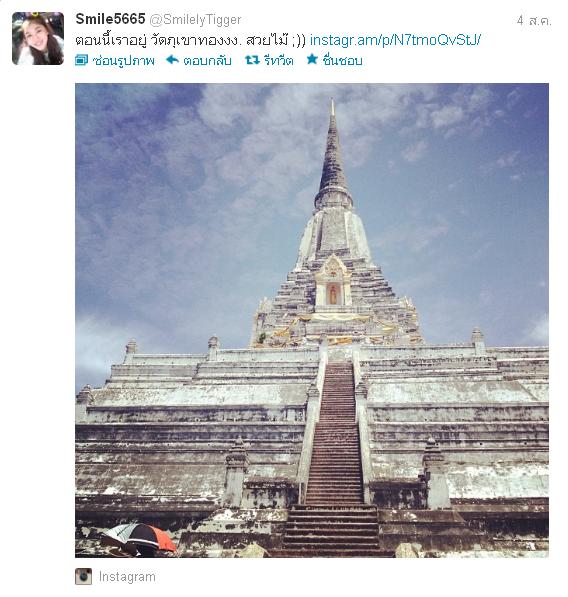The height and width of the screenshot is (597, 568).
Task: Click the hide photo icon
Action: point(81,60)
